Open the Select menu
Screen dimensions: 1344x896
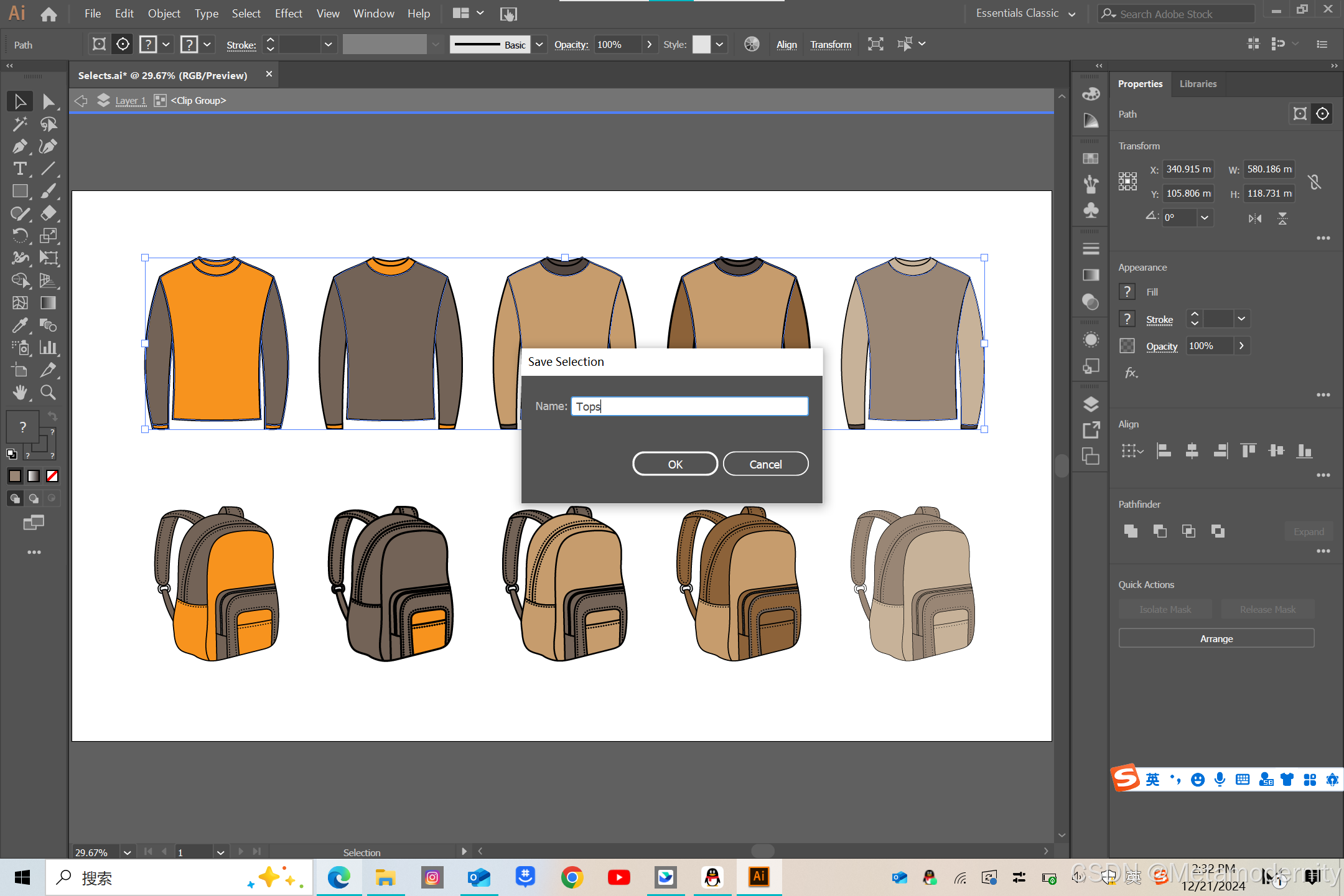[246, 14]
